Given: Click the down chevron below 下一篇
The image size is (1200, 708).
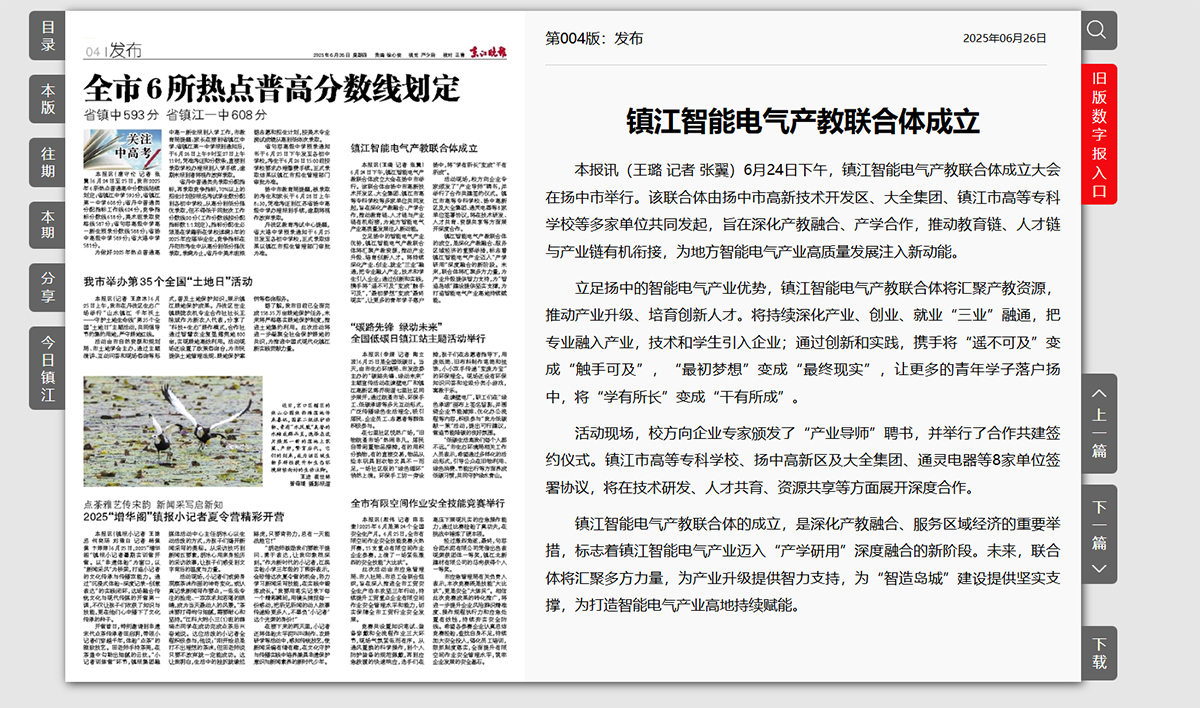Looking at the screenshot, I should (1099, 569).
